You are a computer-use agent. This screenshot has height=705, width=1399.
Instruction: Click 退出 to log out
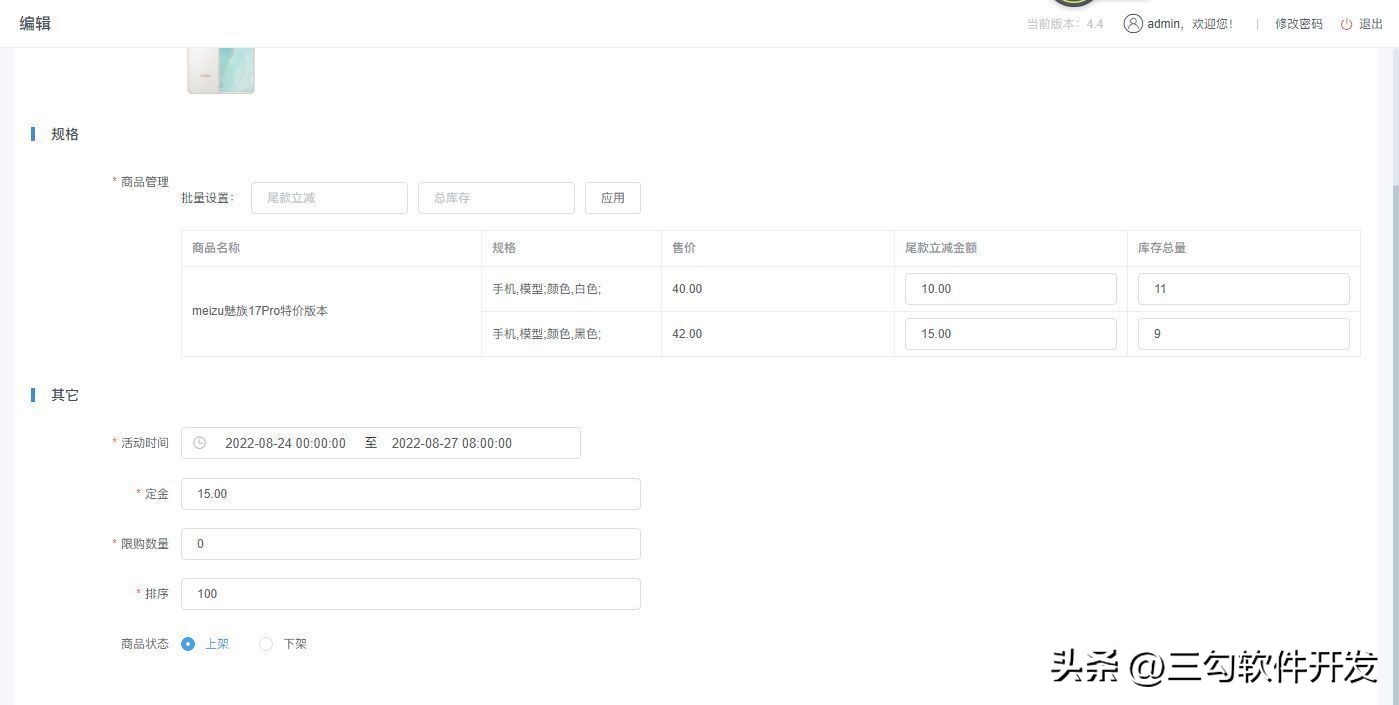click(x=1370, y=24)
